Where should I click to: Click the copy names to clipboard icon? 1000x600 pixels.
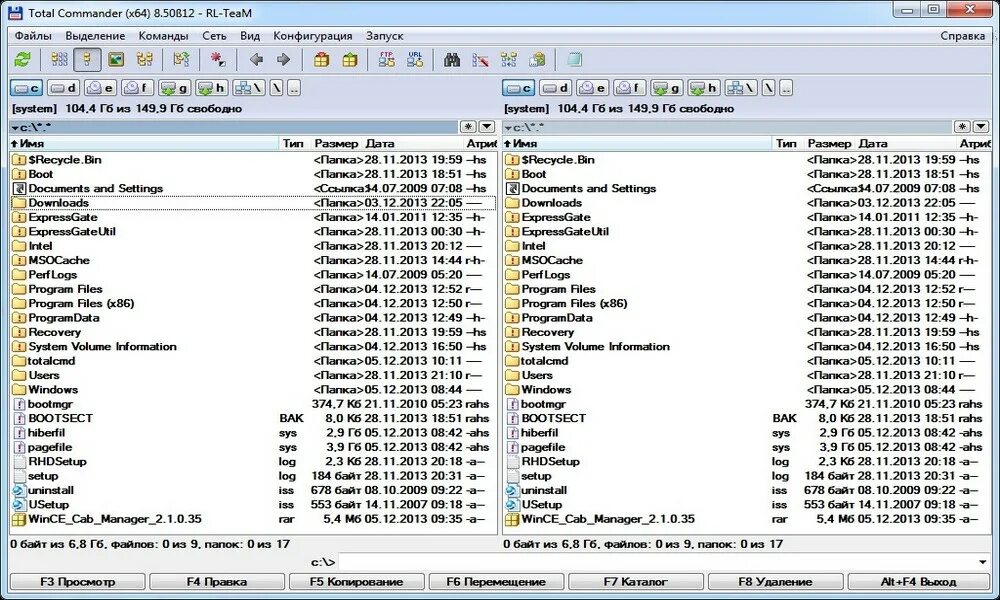pyautogui.click(x=538, y=60)
